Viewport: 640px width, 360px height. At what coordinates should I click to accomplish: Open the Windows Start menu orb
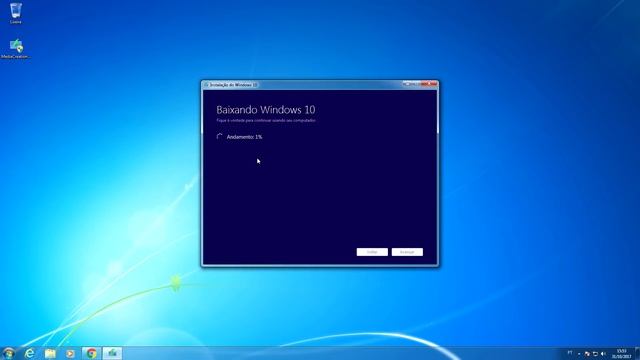[8, 353]
